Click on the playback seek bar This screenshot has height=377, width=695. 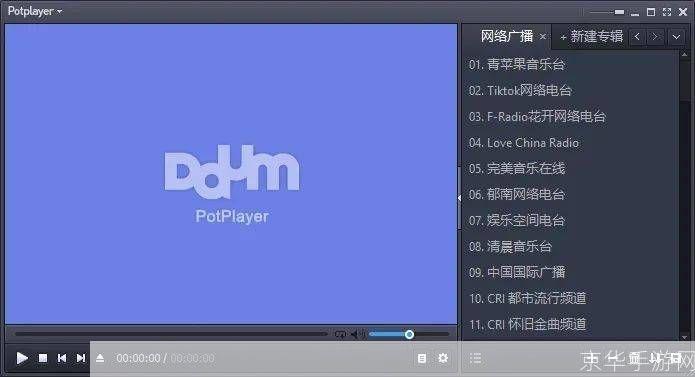(171, 334)
